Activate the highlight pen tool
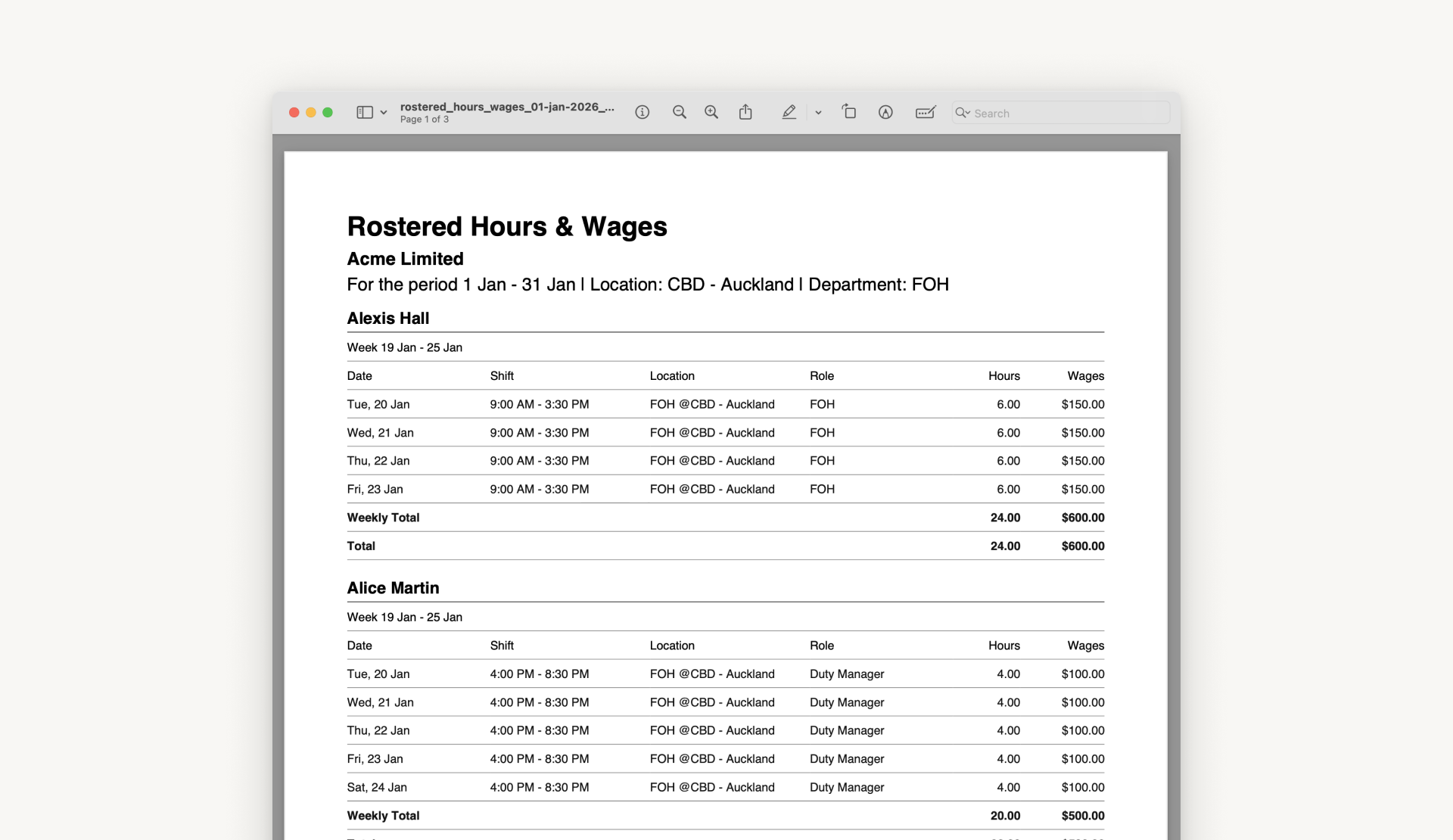This screenshot has width=1453, height=840. click(789, 112)
